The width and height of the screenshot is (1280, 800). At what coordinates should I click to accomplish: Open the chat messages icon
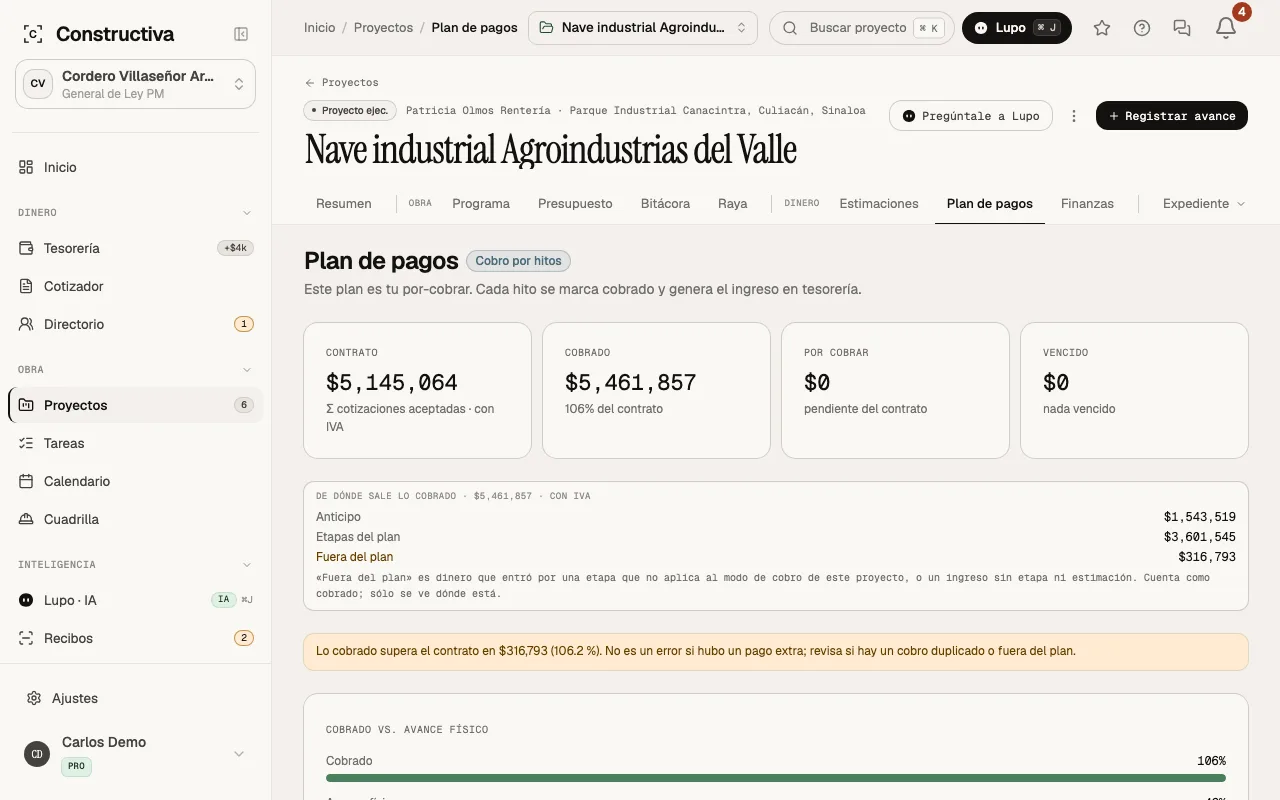pos(1182,28)
